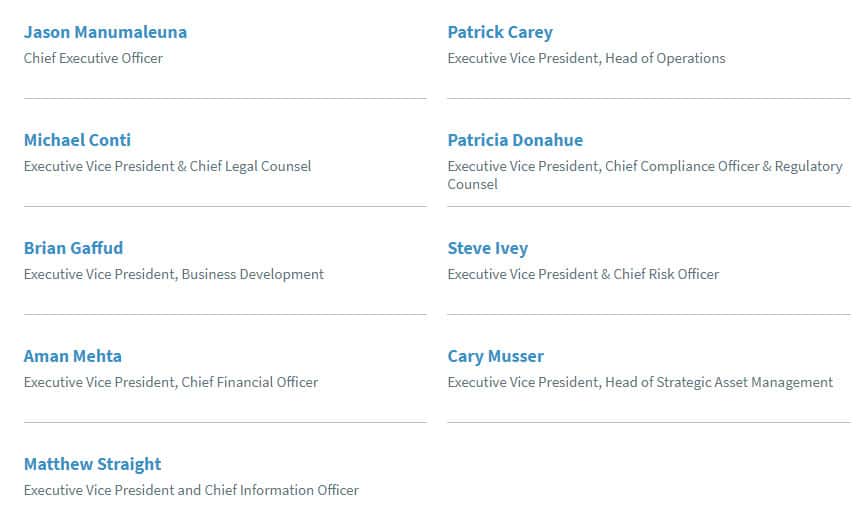Open the Cary Musser link

coord(495,356)
